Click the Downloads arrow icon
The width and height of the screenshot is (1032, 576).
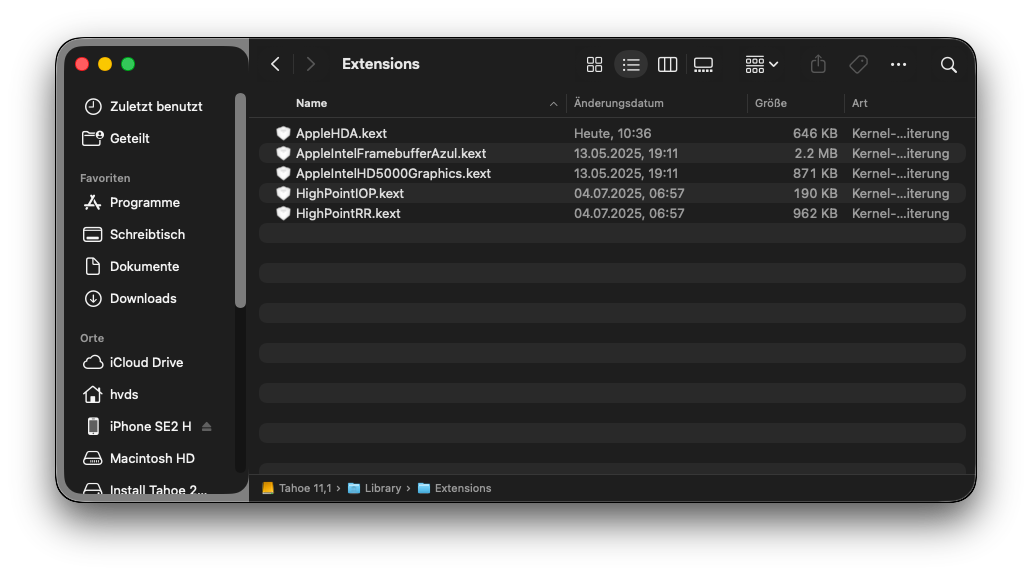[x=93, y=298]
